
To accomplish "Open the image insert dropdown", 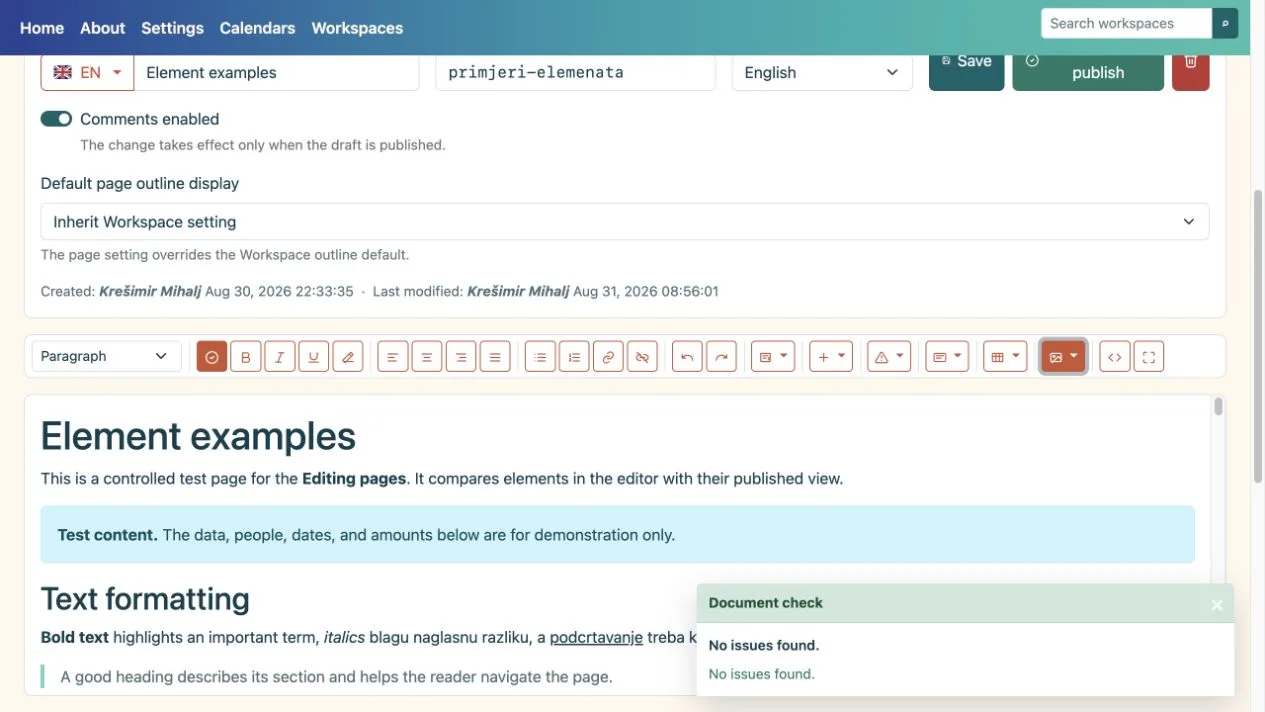I will coord(1063,357).
